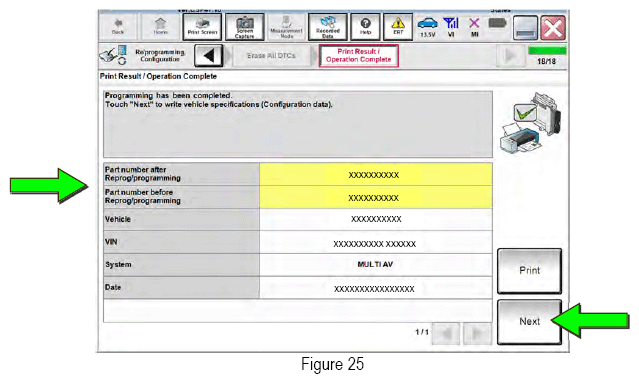Image resolution: width=639 pixels, height=383 pixels.
Task: Click the 18/18 progress bar
Action: tap(547, 51)
